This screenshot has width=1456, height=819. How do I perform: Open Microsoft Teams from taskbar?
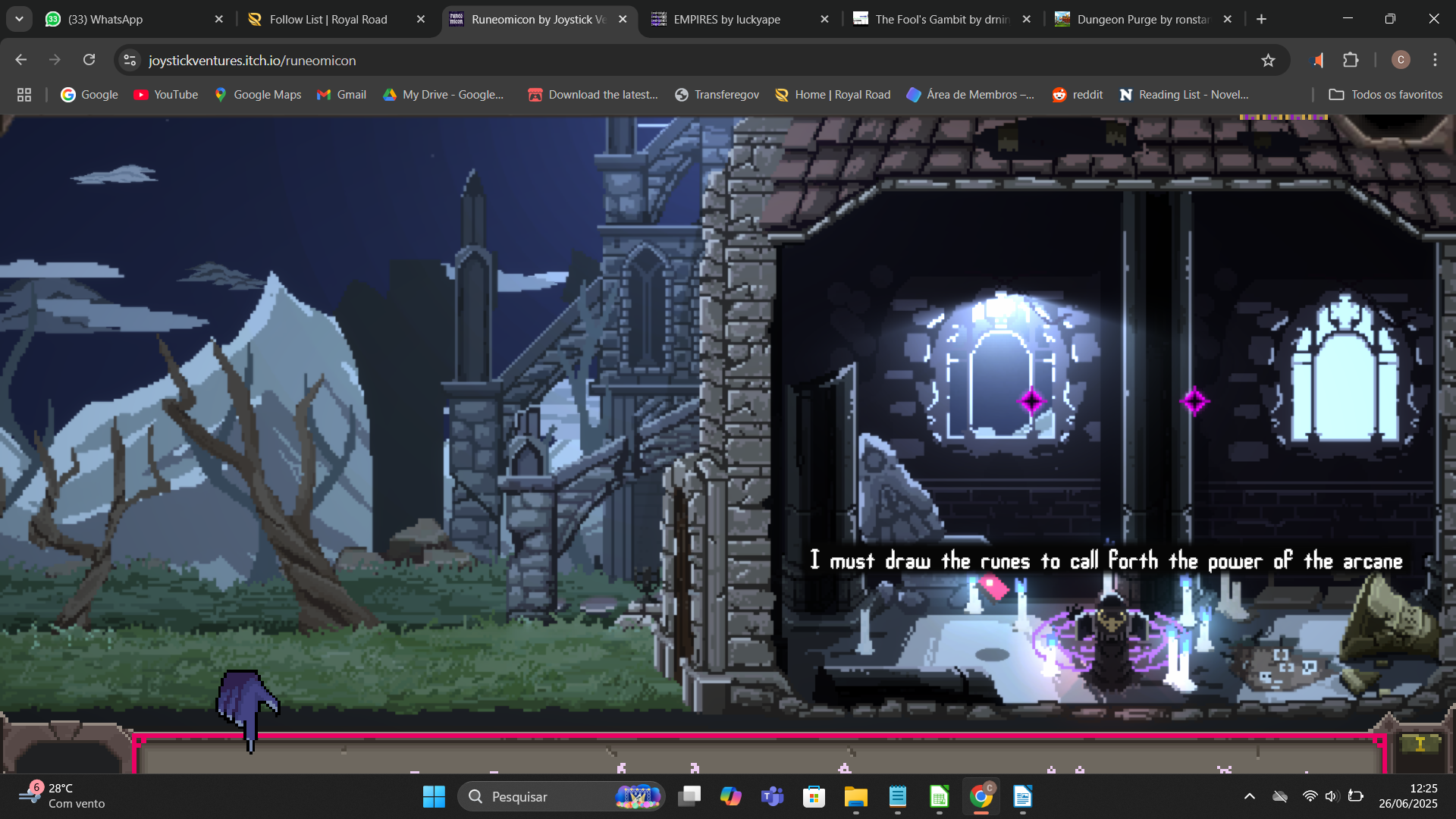pos(773,797)
